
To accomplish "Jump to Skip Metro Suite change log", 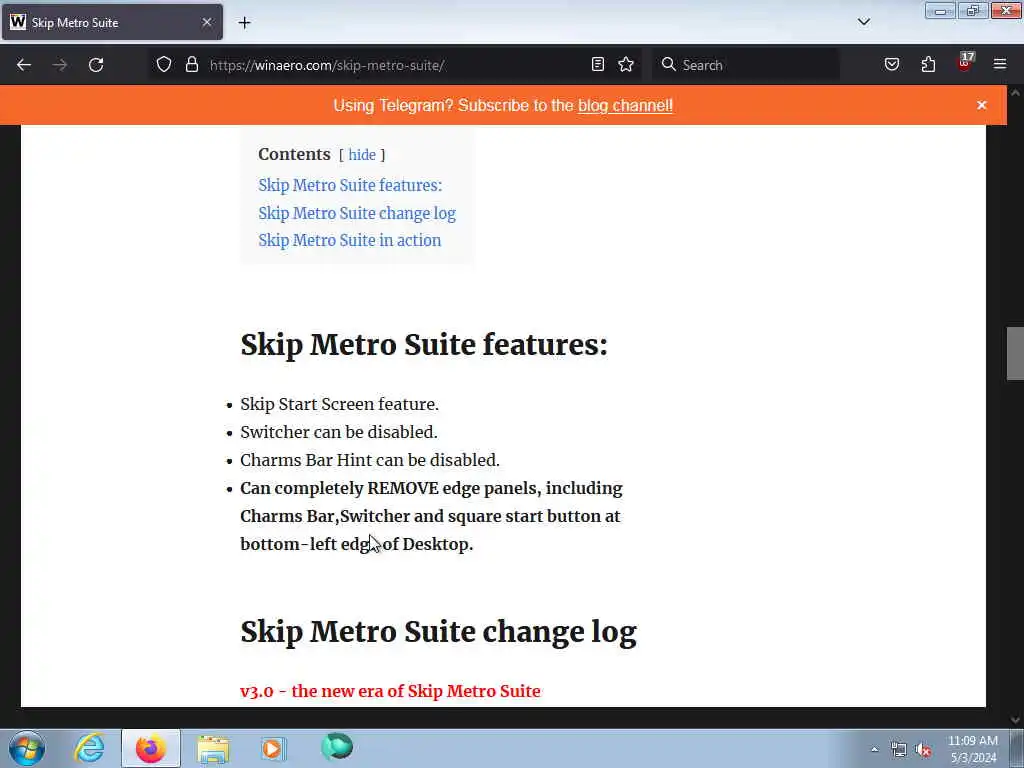I will pyautogui.click(x=357, y=214).
